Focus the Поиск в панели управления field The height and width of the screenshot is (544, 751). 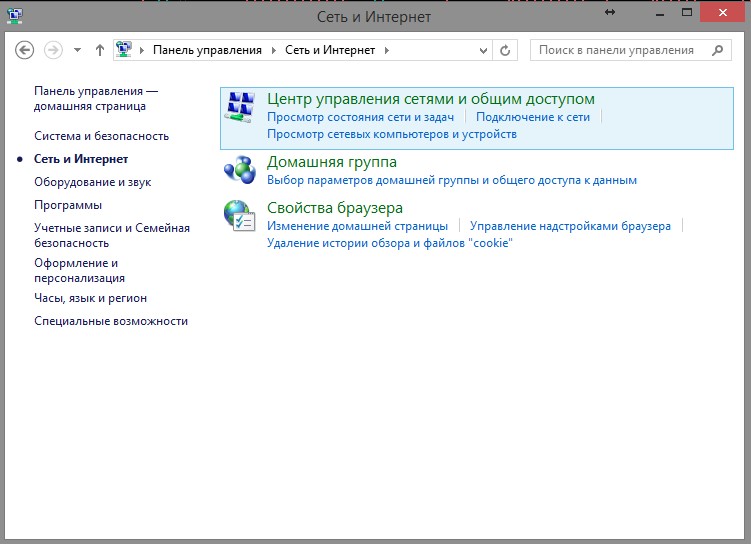[630, 50]
